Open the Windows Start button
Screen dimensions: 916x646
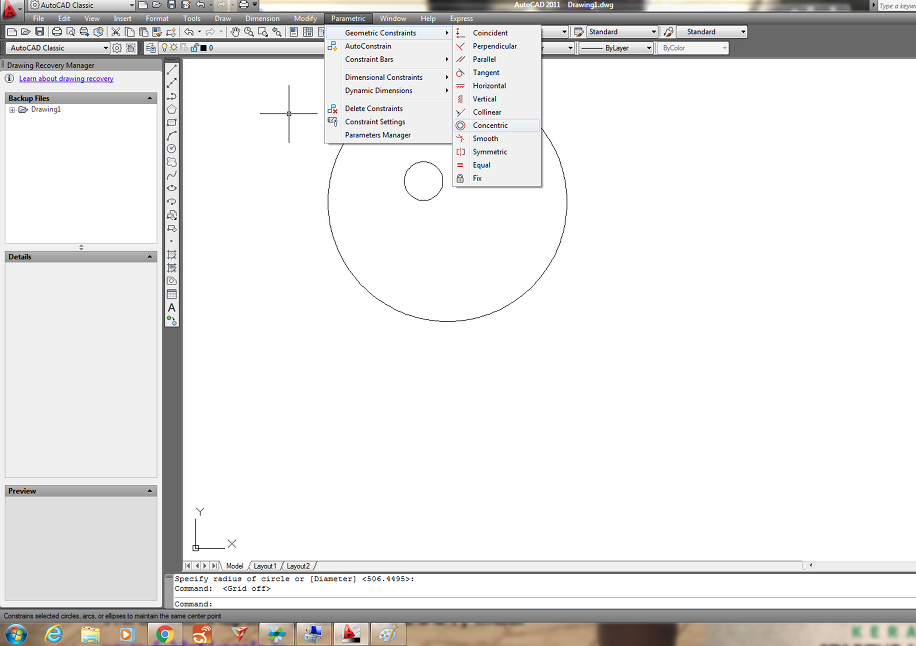[x=16, y=634]
